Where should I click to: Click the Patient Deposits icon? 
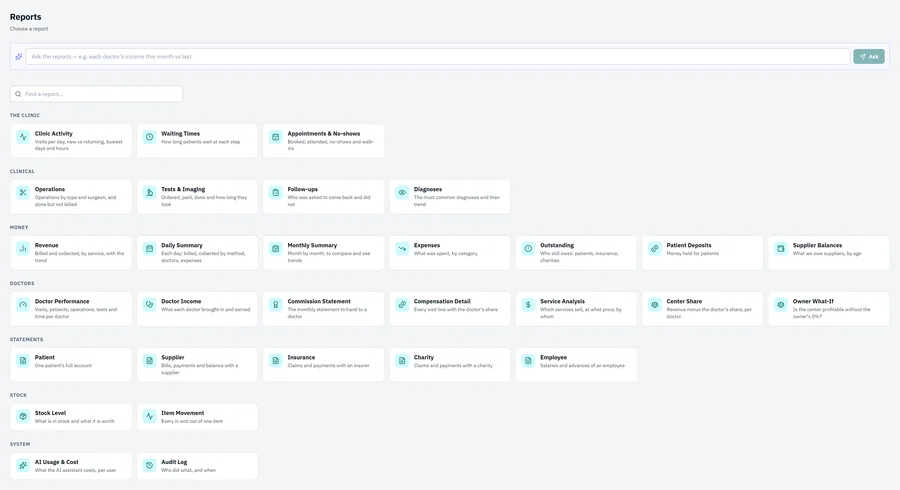(654, 248)
